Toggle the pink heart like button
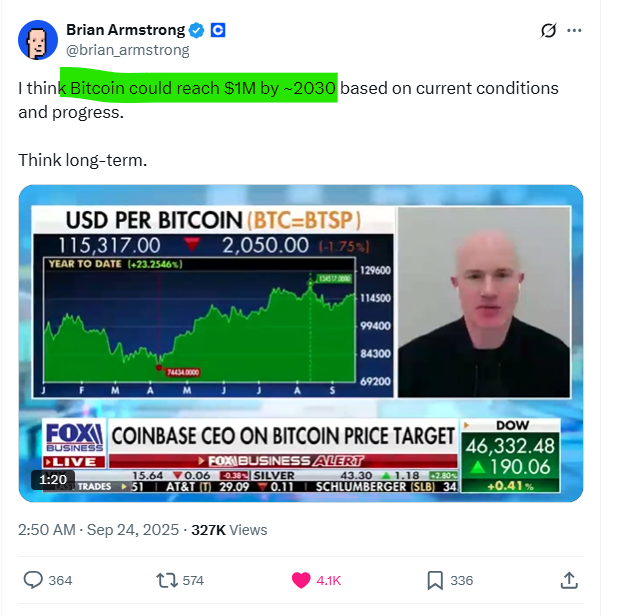The height and width of the screenshot is (616, 624). 301,580
